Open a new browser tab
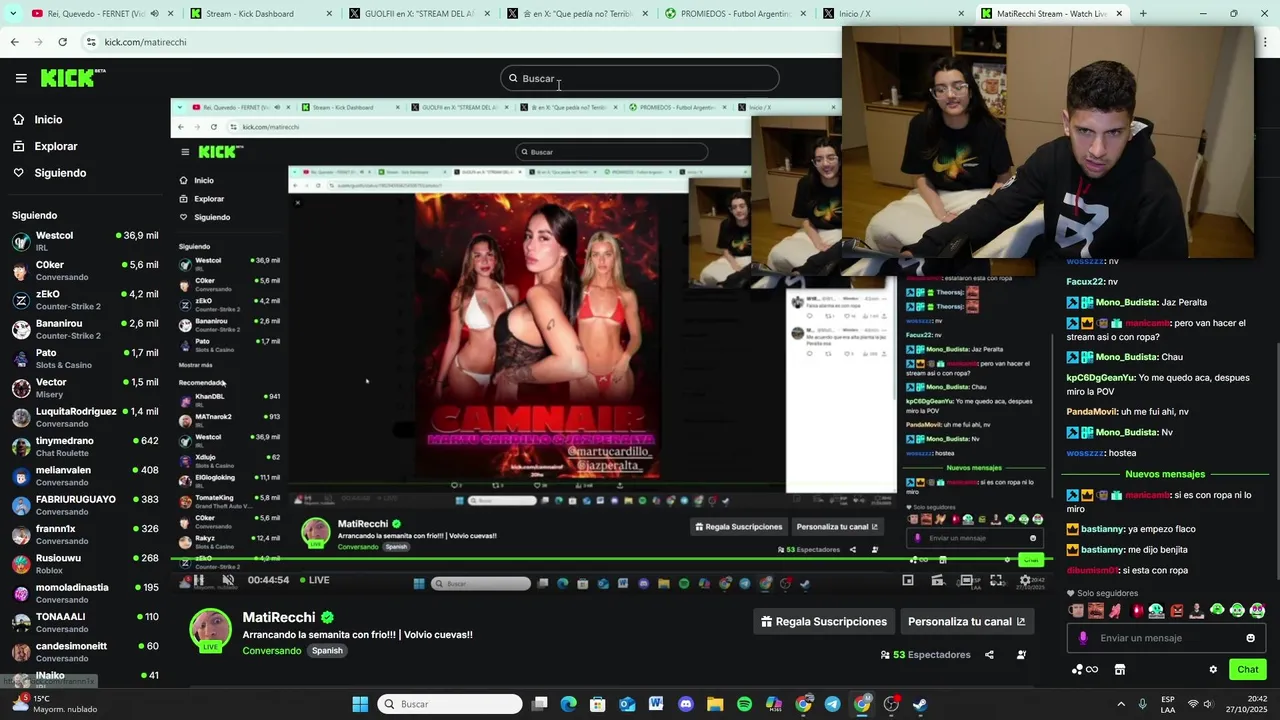 pos(1143,14)
